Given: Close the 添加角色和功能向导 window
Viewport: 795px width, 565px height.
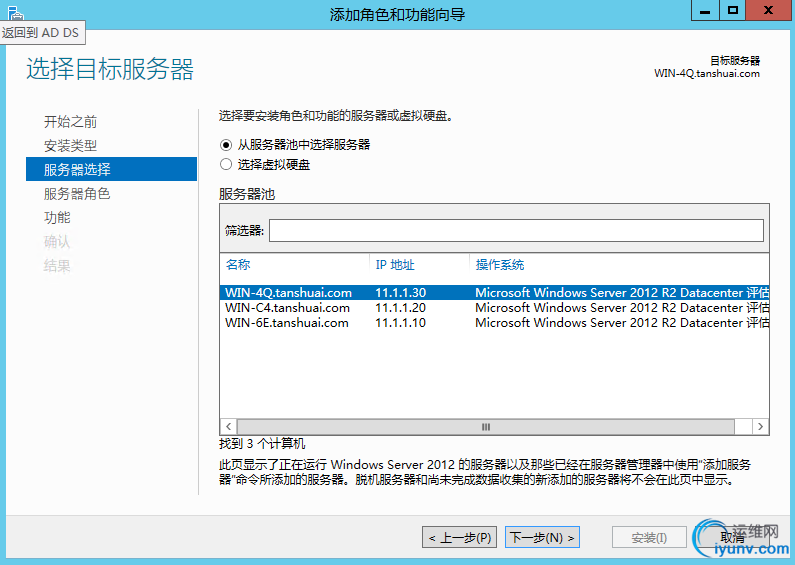Looking at the screenshot, I should point(768,11).
